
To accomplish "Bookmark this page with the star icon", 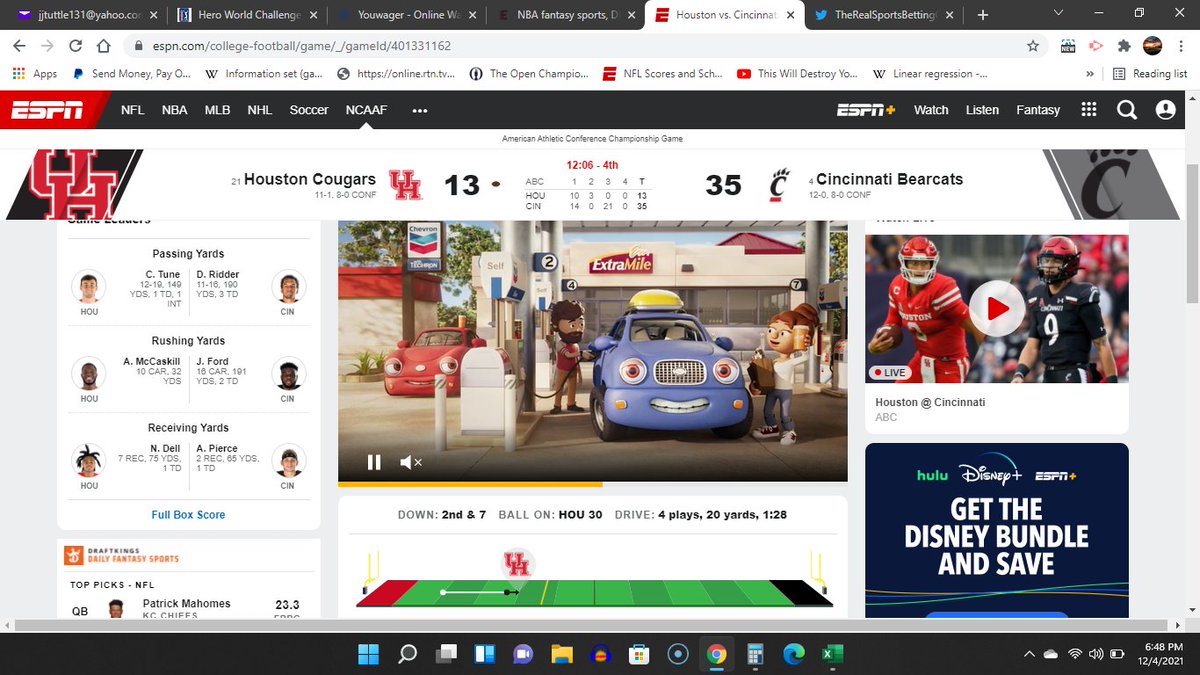I will pyautogui.click(x=1033, y=46).
